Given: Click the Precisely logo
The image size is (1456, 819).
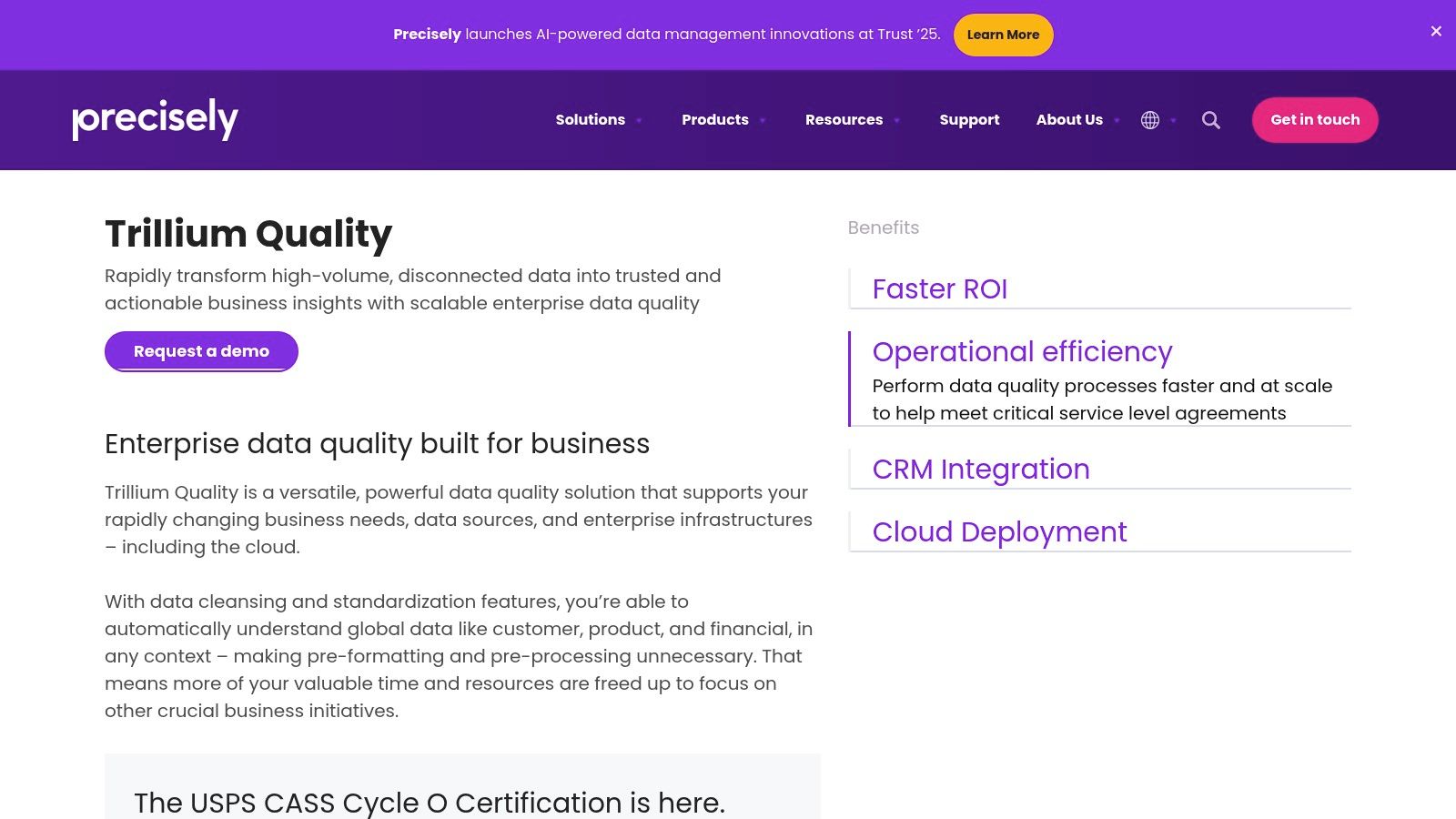Looking at the screenshot, I should coord(156,119).
